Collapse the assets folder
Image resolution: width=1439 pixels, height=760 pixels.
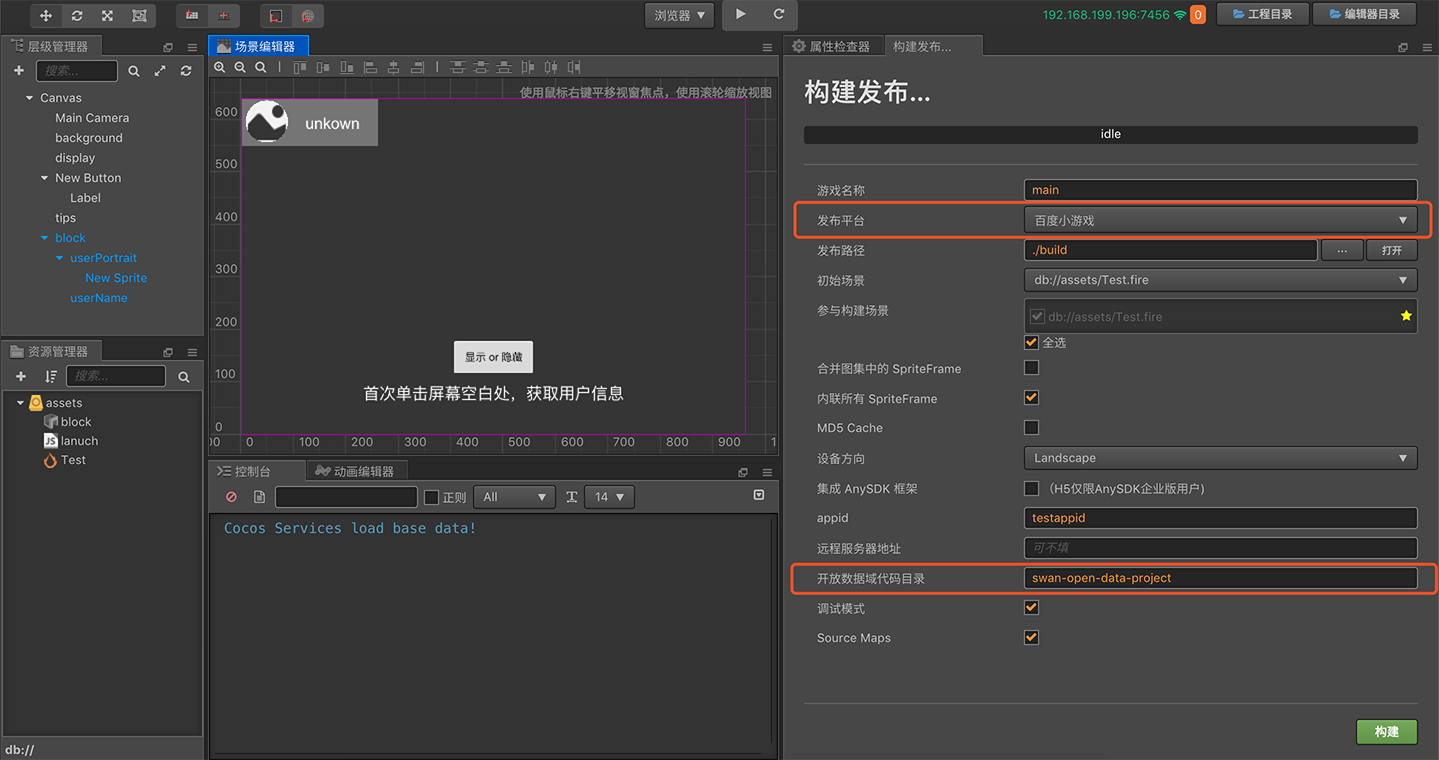[x=20, y=403]
